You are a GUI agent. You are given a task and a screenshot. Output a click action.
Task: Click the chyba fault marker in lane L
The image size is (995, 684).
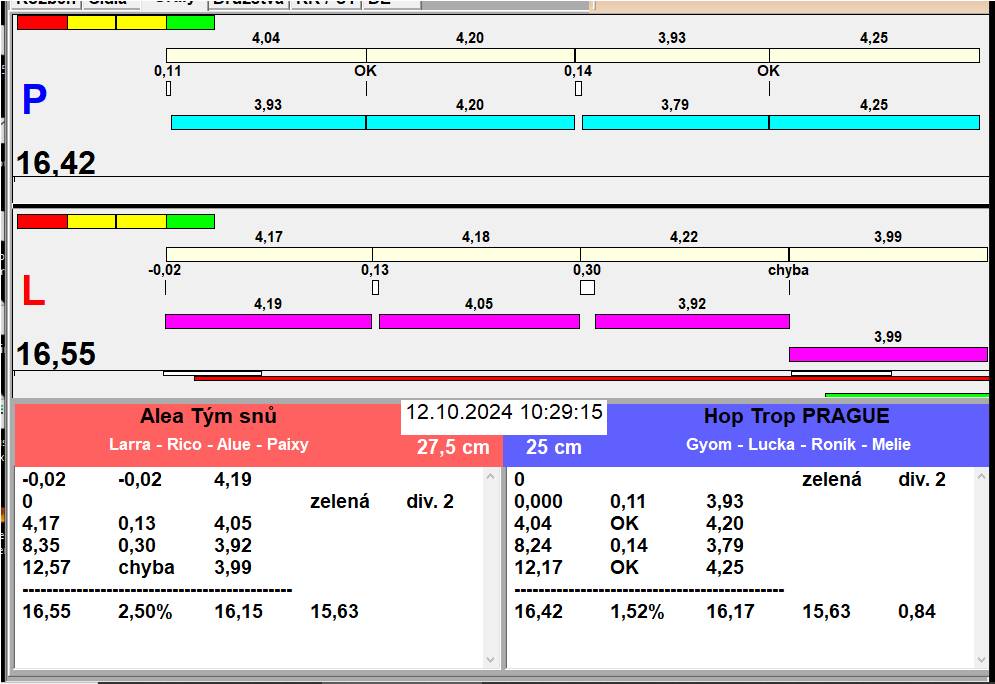[x=788, y=270]
